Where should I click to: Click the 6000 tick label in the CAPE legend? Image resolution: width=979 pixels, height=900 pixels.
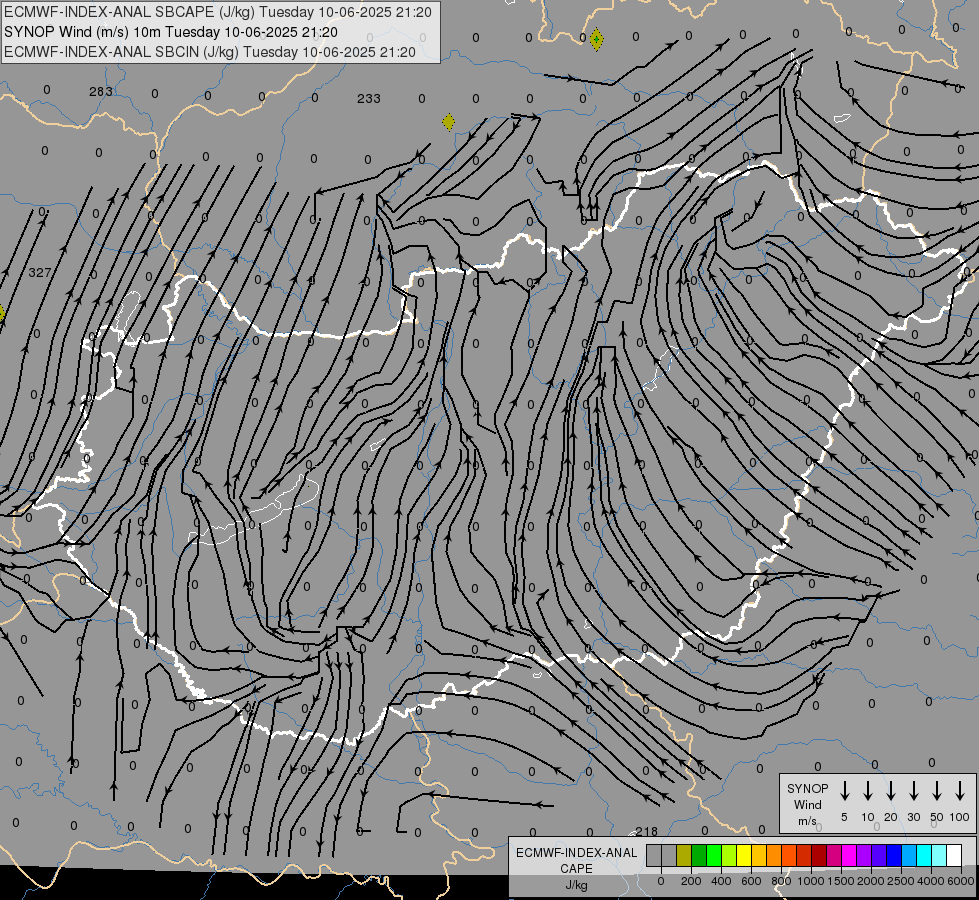point(961,881)
